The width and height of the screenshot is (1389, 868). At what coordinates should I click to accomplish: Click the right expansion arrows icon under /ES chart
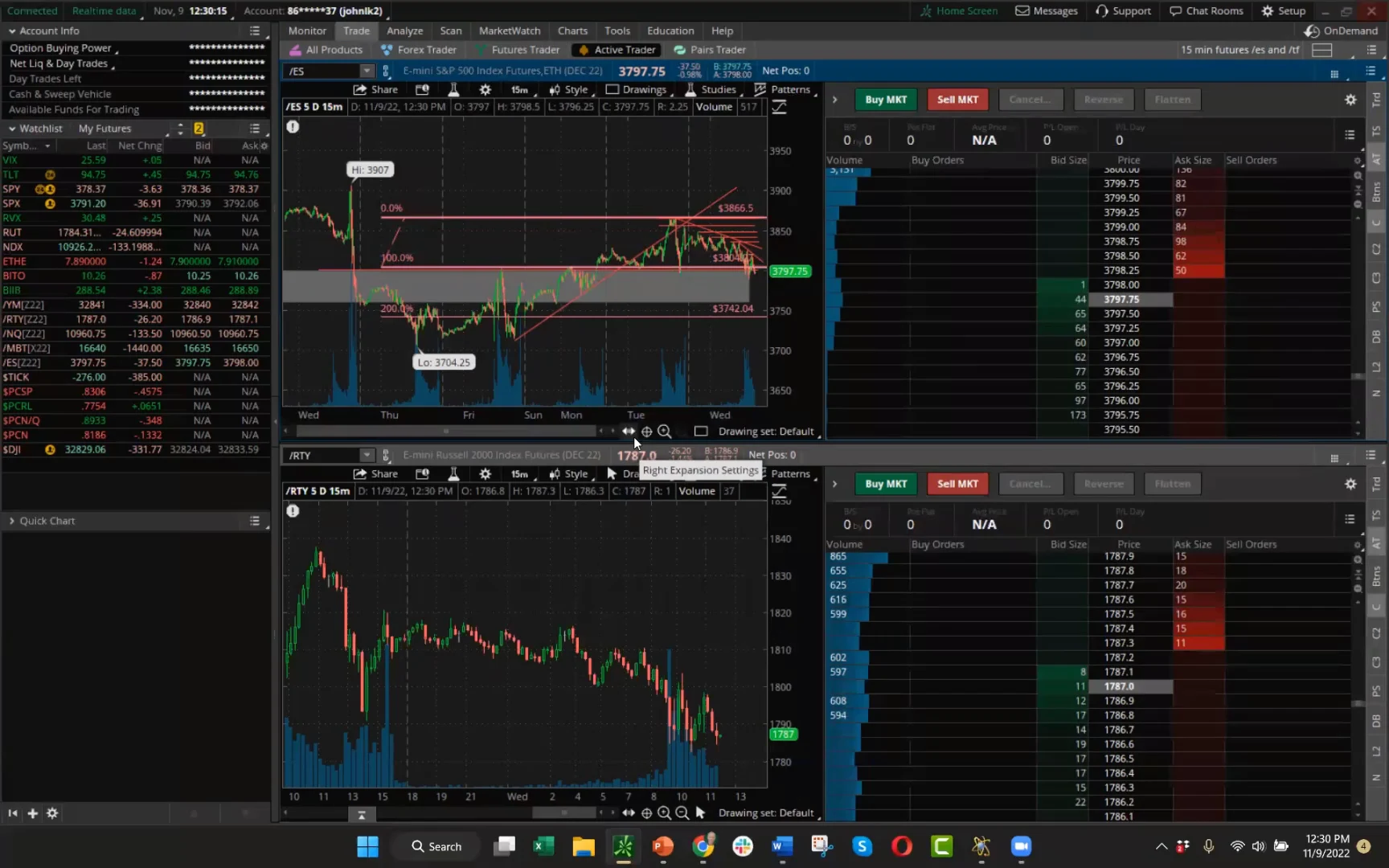[x=628, y=432]
